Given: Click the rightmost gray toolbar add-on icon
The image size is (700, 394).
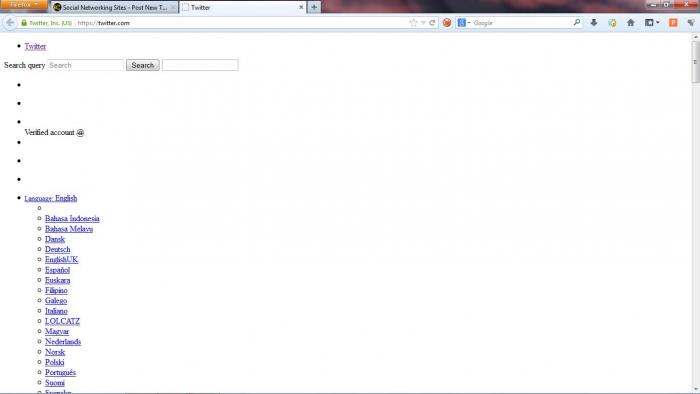Looking at the screenshot, I should (x=691, y=23).
